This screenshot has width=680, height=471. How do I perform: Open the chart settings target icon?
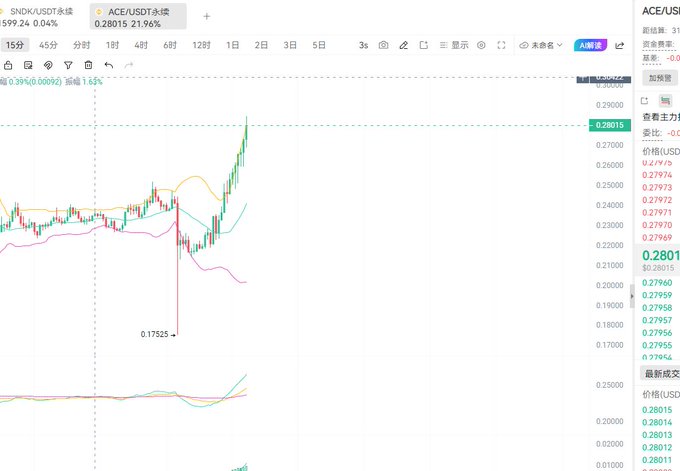pos(481,45)
